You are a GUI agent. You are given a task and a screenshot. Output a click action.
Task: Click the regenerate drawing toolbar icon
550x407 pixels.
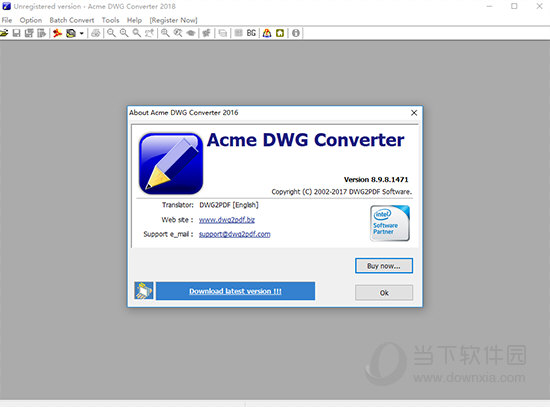click(x=207, y=33)
